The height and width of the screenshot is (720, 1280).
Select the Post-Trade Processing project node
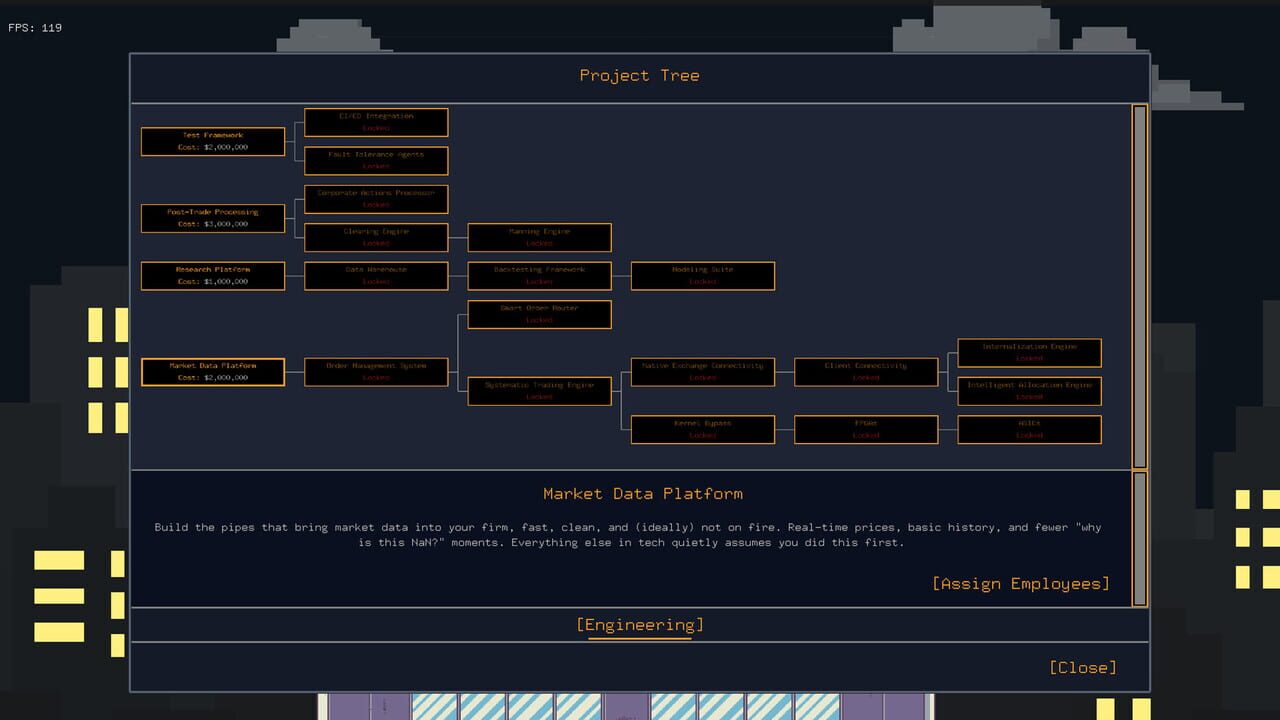(x=213, y=218)
